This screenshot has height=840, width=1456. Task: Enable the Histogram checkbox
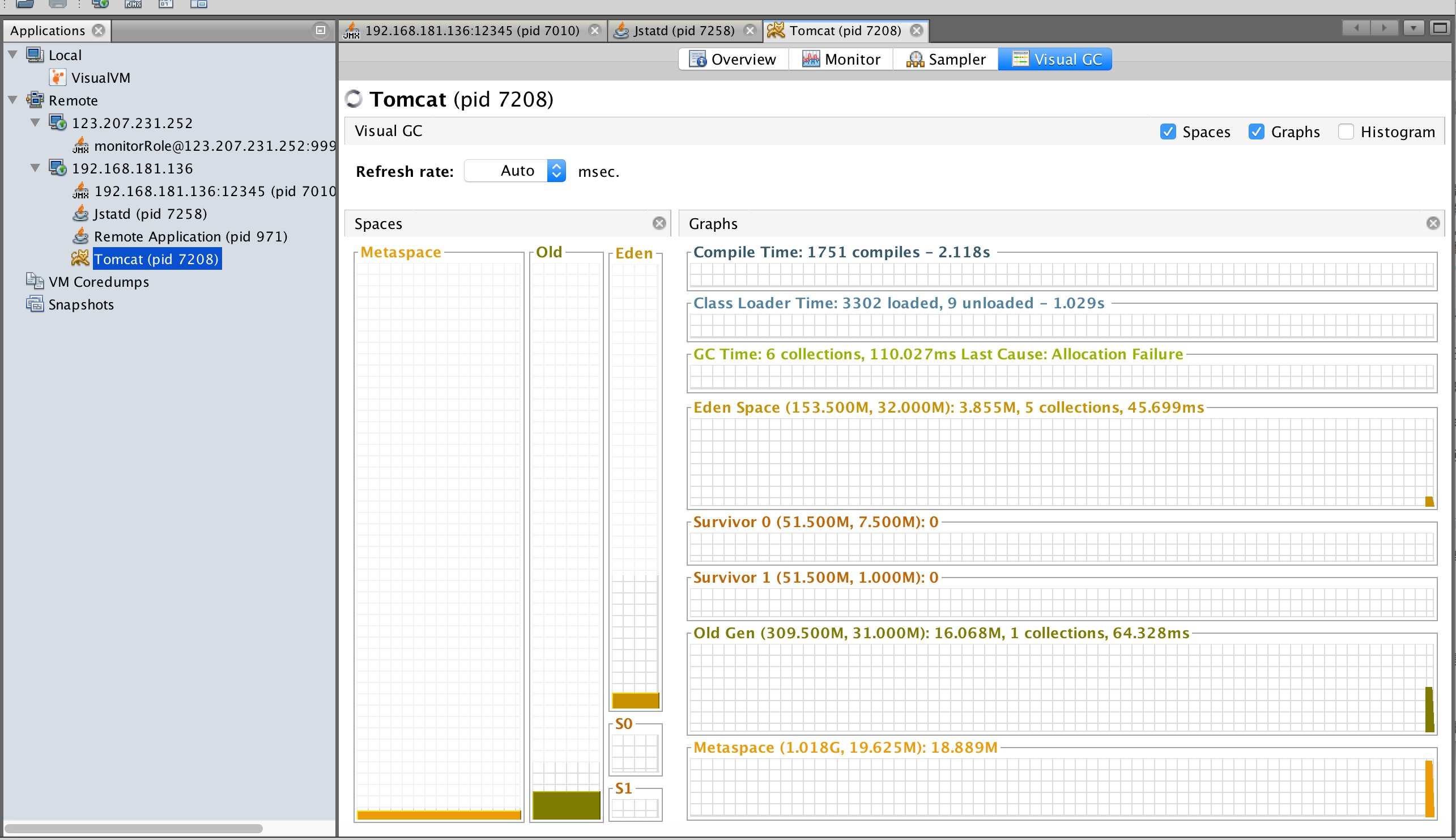pos(1346,131)
